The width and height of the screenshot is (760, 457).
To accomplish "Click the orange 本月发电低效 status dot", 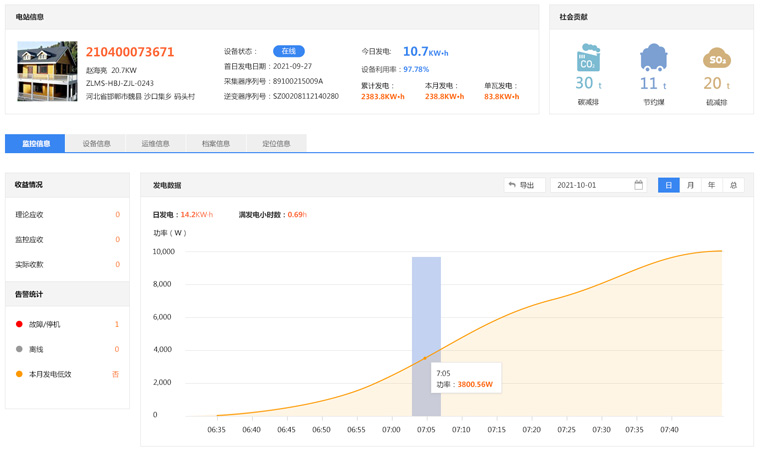I will pos(19,374).
